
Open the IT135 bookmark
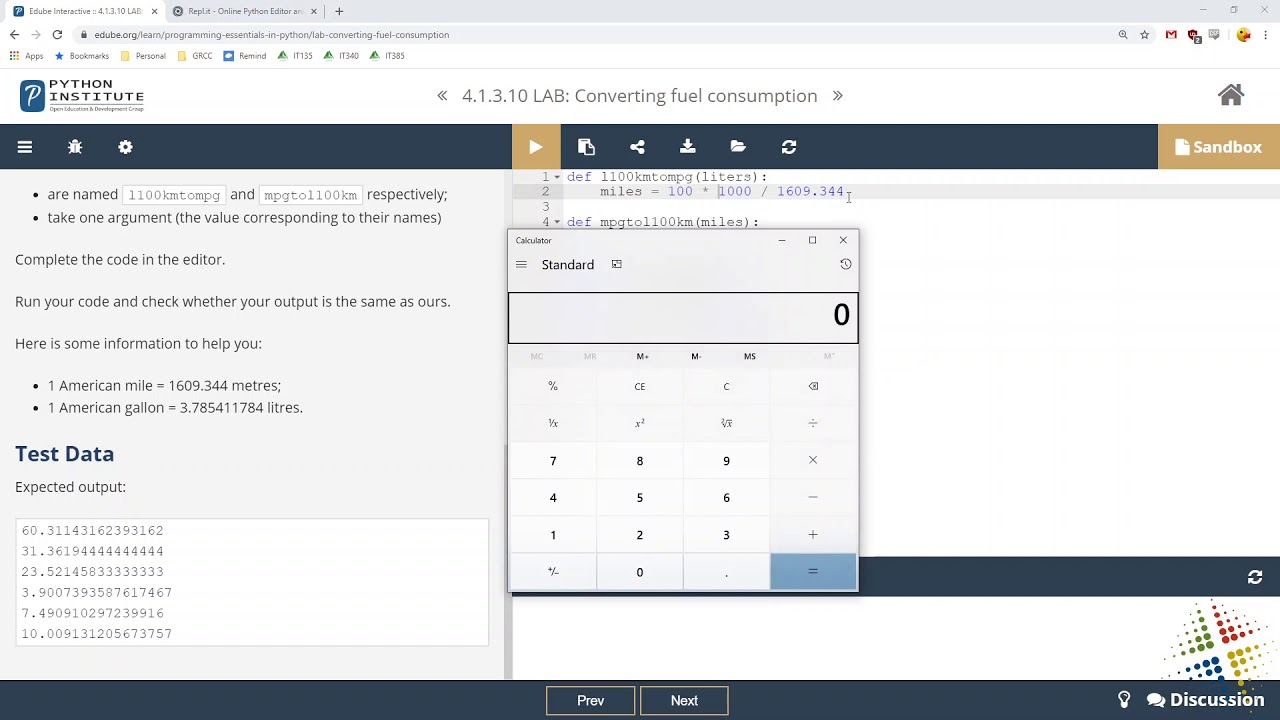tap(296, 56)
